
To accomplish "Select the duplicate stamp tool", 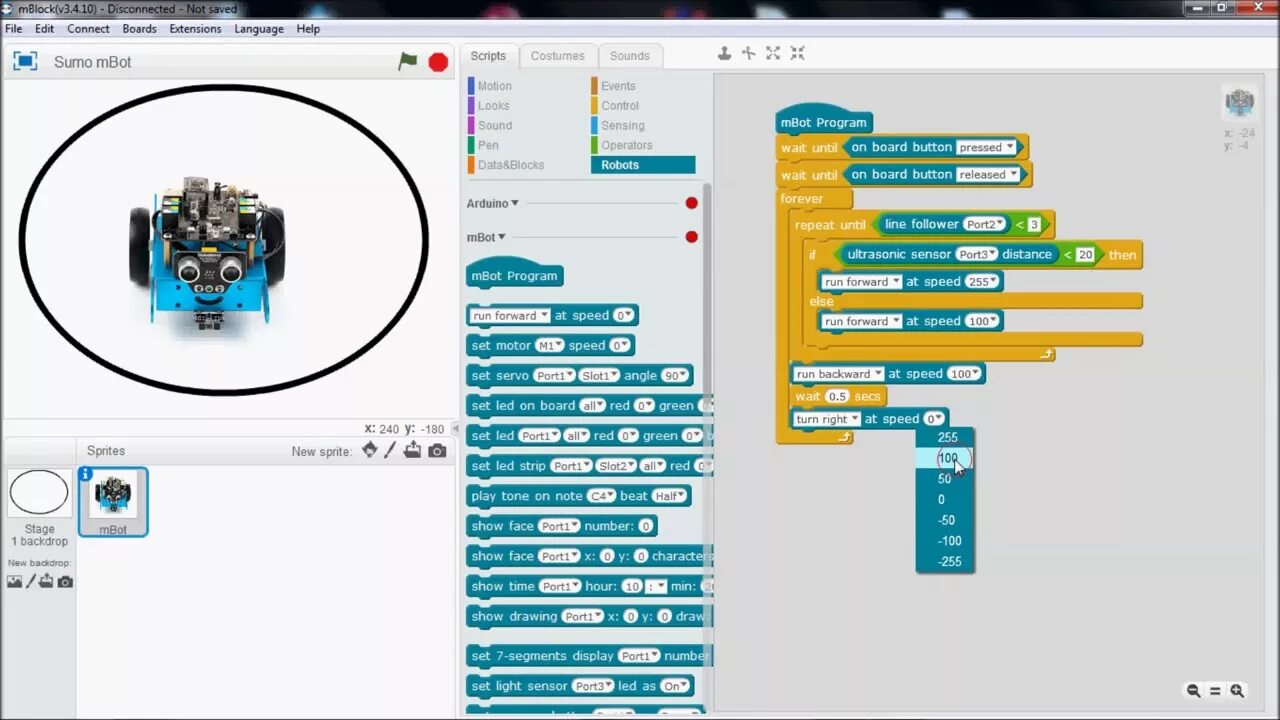I will (725, 53).
